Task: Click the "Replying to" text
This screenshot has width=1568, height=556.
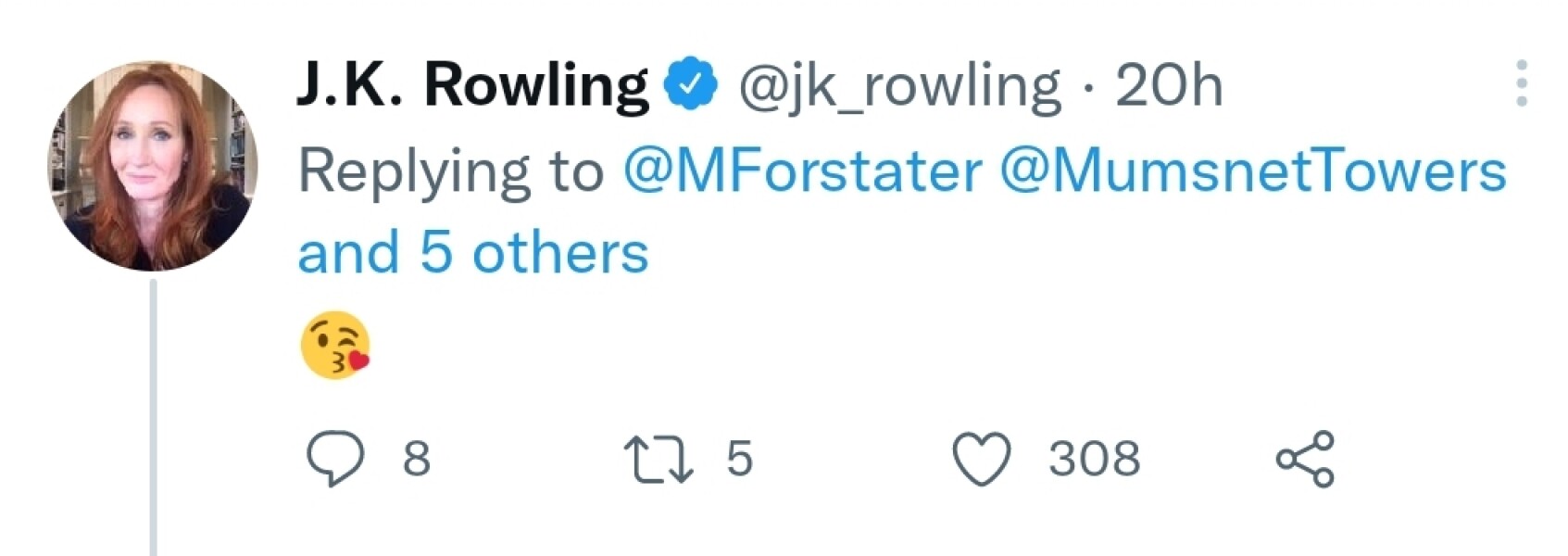Action: click(451, 171)
